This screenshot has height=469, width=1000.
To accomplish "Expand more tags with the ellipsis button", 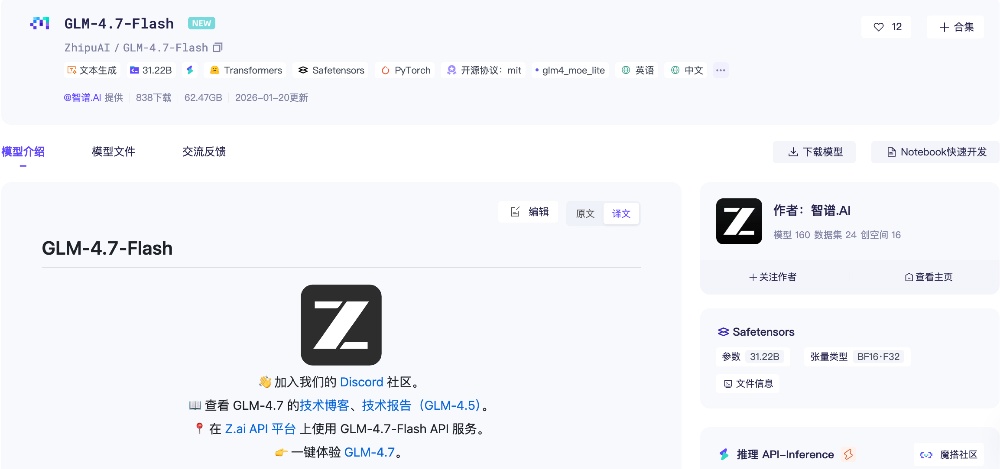I will (x=721, y=70).
